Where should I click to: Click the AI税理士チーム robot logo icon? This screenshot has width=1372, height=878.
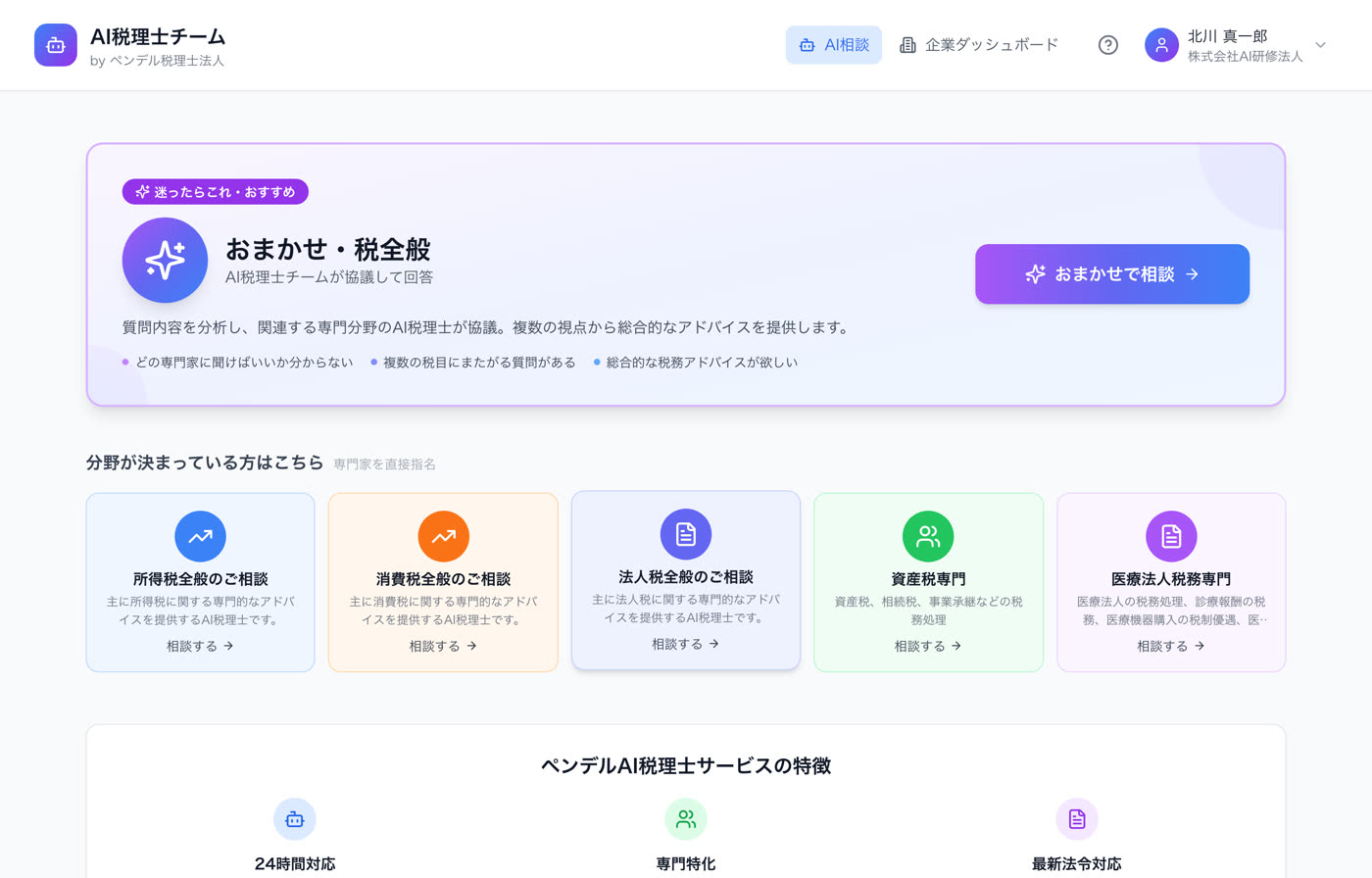pyautogui.click(x=56, y=45)
